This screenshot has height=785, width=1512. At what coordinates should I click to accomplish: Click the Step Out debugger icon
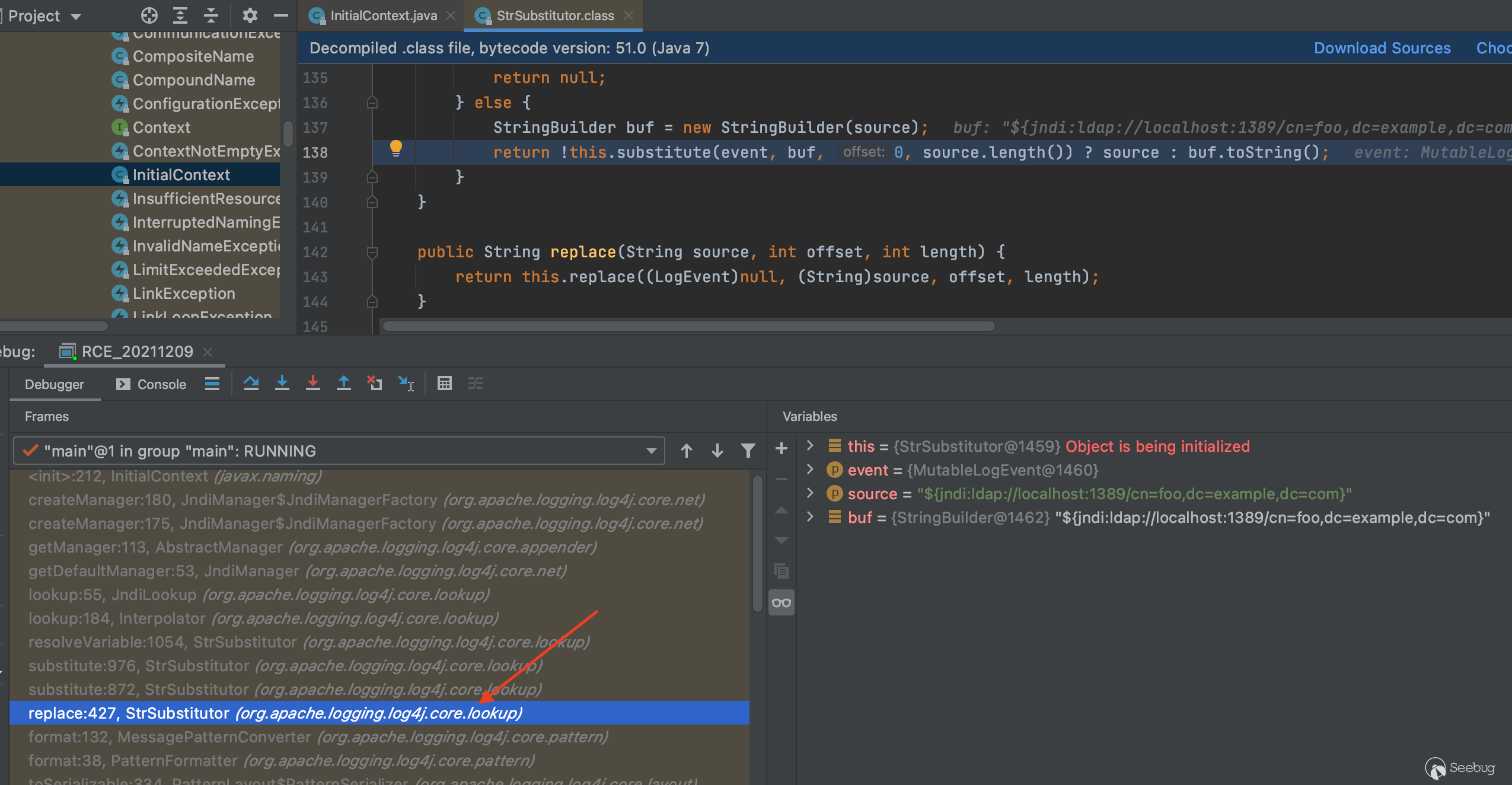coord(344,384)
